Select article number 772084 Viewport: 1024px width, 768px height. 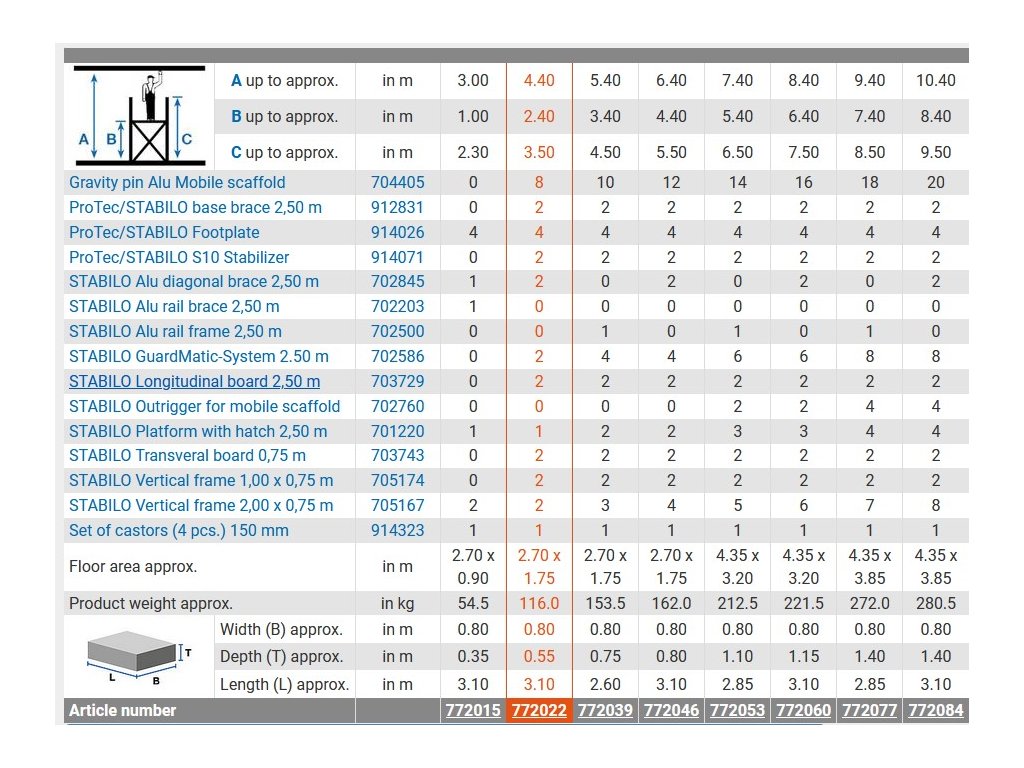click(936, 711)
